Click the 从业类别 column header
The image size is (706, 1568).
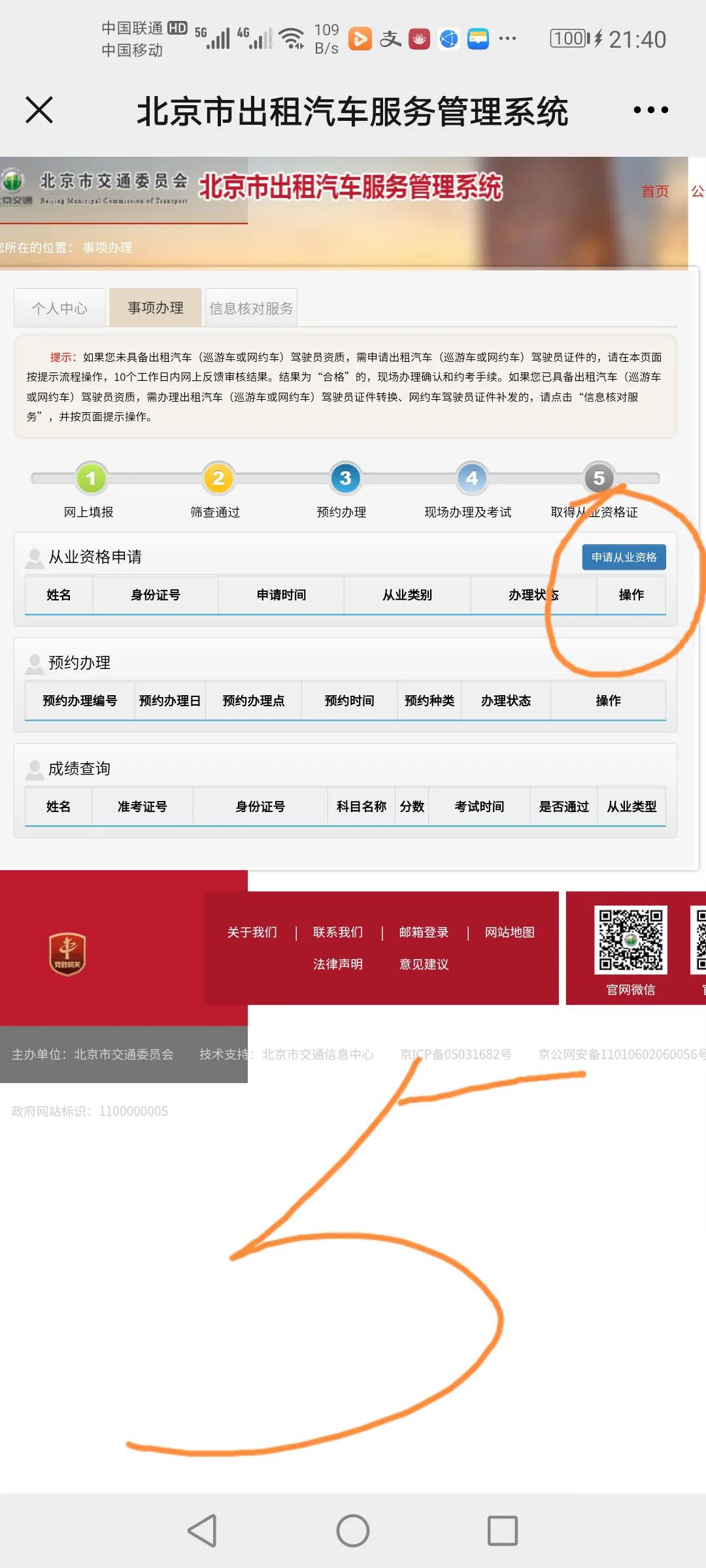(x=407, y=595)
